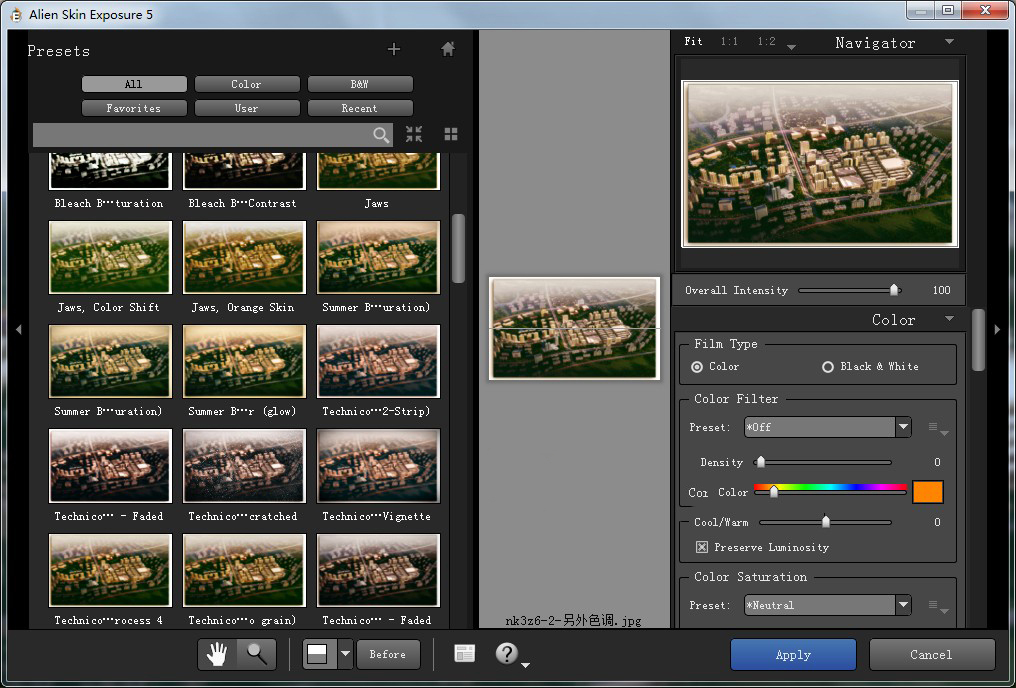Choose the Technico···cratched preset thumbnail
1016x688 pixels.
[244, 466]
